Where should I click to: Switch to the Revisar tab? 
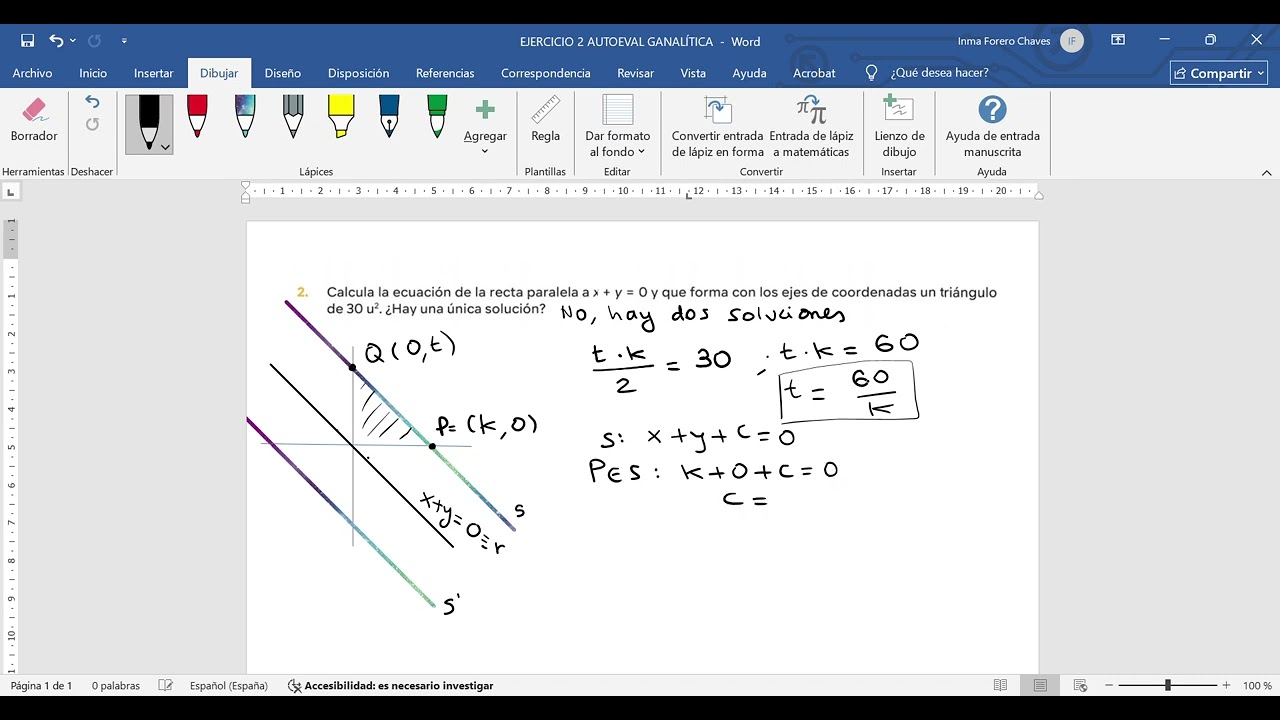click(x=635, y=73)
